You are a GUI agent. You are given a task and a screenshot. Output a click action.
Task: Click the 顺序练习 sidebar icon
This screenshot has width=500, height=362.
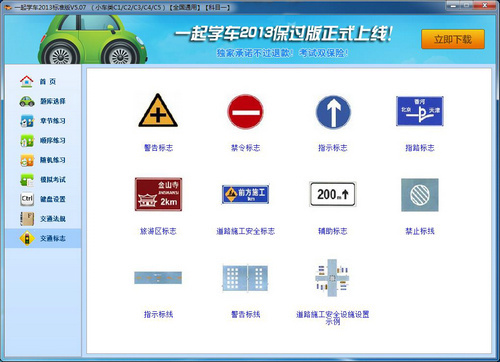pyautogui.click(x=27, y=140)
